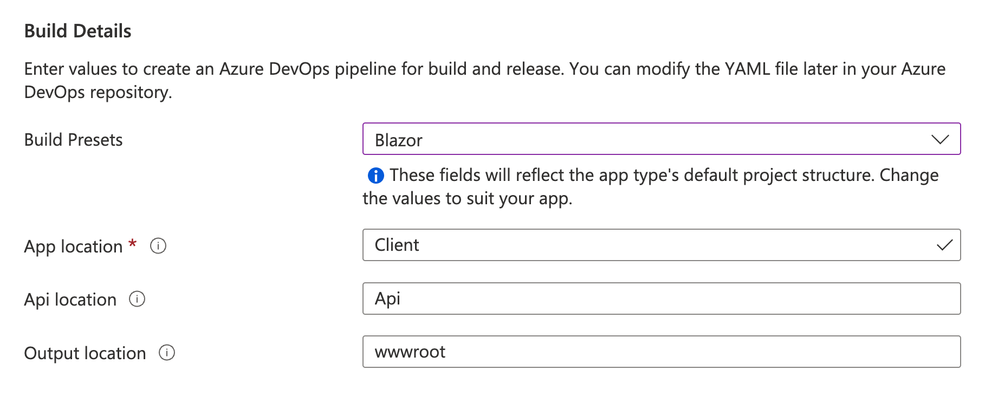Viewport: 998px width, 402px height.
Task: Click the Build Presets label
Action: pyautogui.click(x=73, y=140)
